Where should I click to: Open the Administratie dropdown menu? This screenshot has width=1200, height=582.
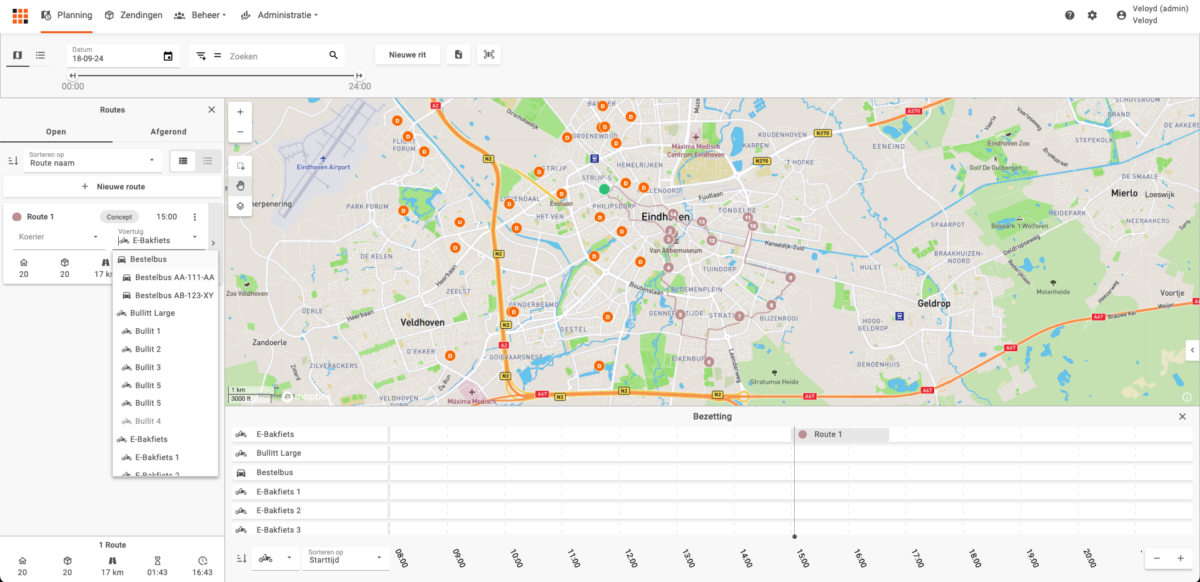pos(280,15)
